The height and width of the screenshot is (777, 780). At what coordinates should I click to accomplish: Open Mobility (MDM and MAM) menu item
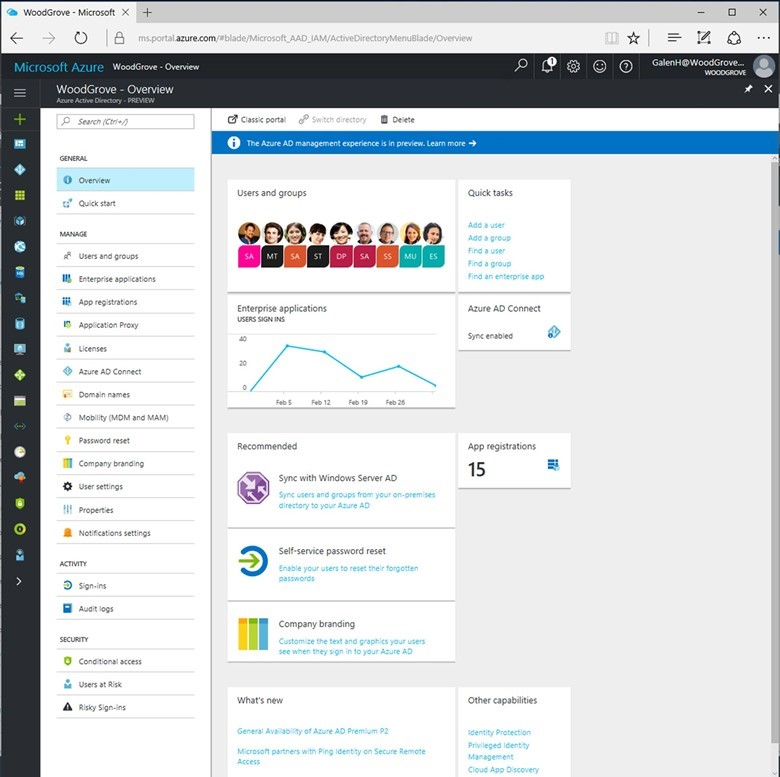125,417
